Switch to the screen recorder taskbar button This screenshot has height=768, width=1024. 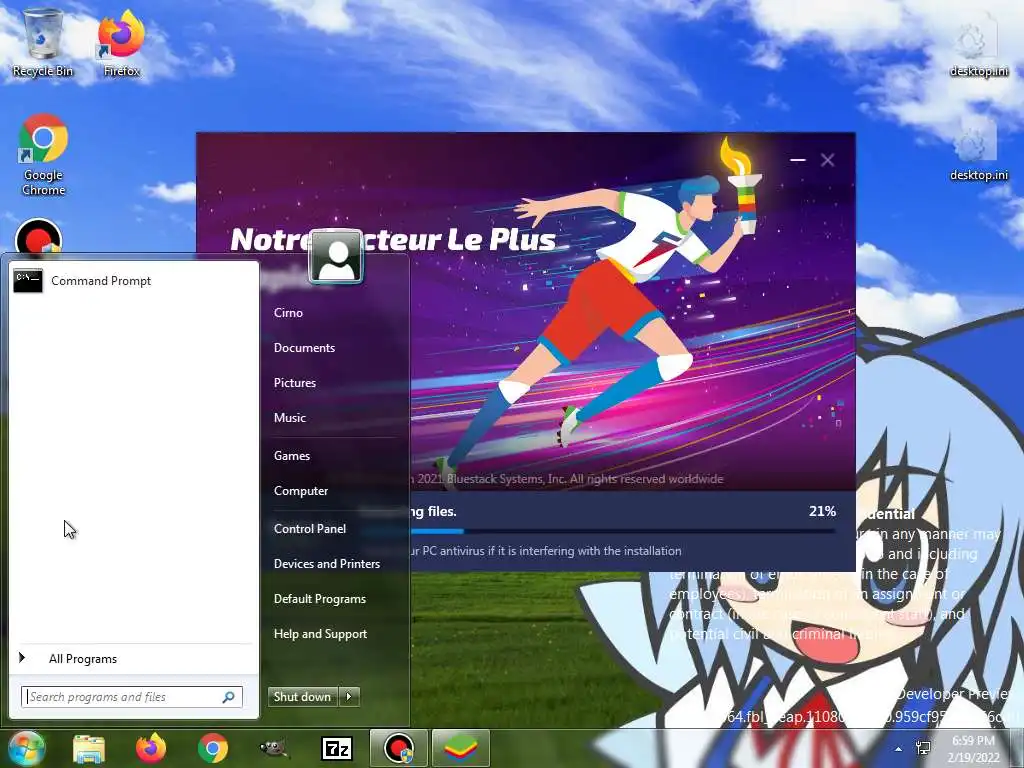[x=398, y=748]
